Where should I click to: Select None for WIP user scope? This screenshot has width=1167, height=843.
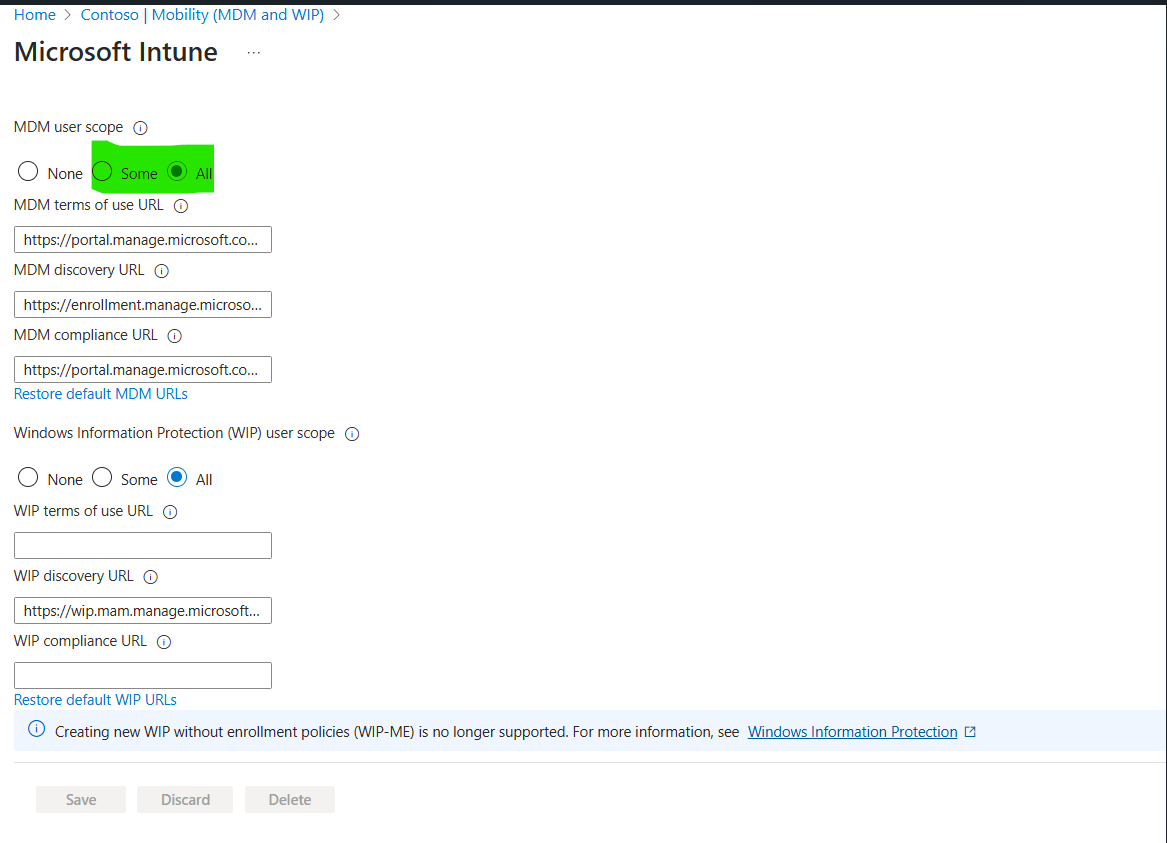[28, 478]
